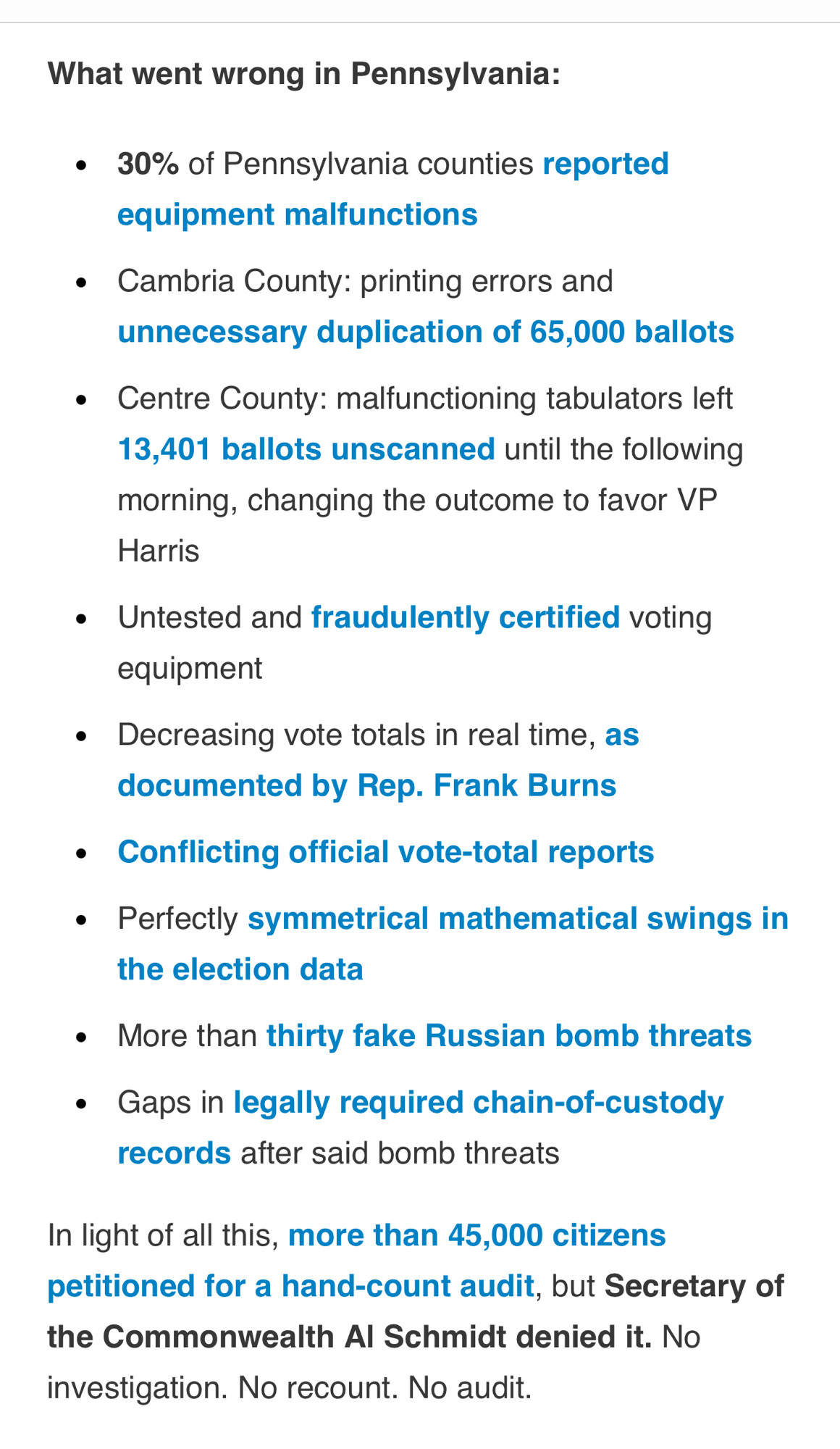Click the "Centre County: malfunctioning tabulators left" text
Screen dimensions: 840x1449
click(425, 398)
